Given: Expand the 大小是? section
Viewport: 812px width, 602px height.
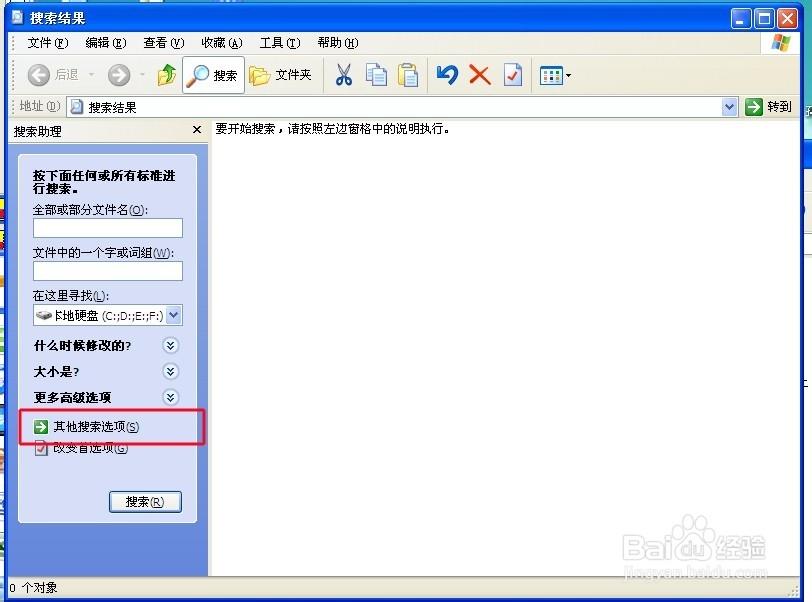Looking at the screenshot, I should [170, 371].
